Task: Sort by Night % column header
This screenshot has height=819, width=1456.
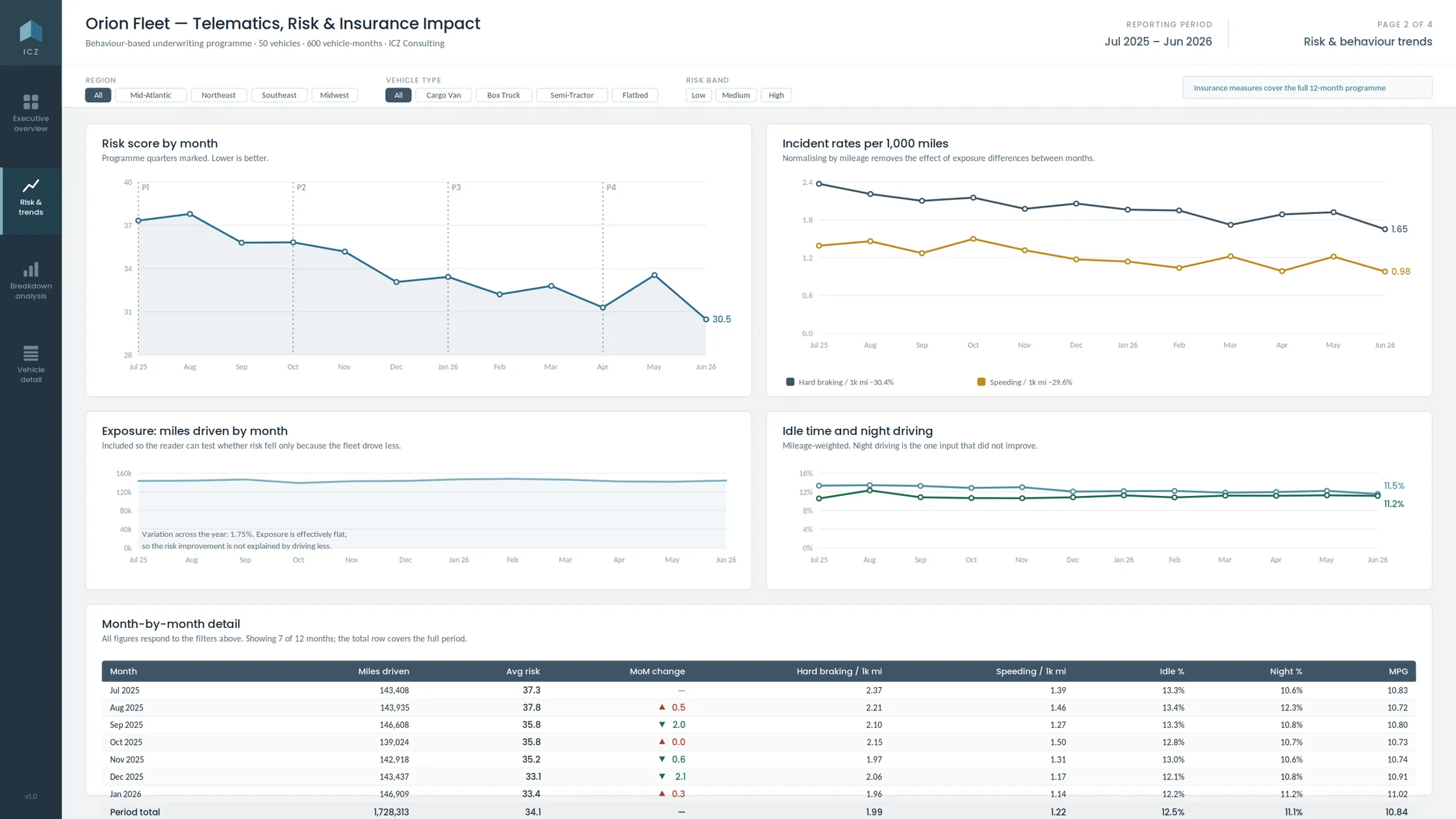Action: 1286,671
